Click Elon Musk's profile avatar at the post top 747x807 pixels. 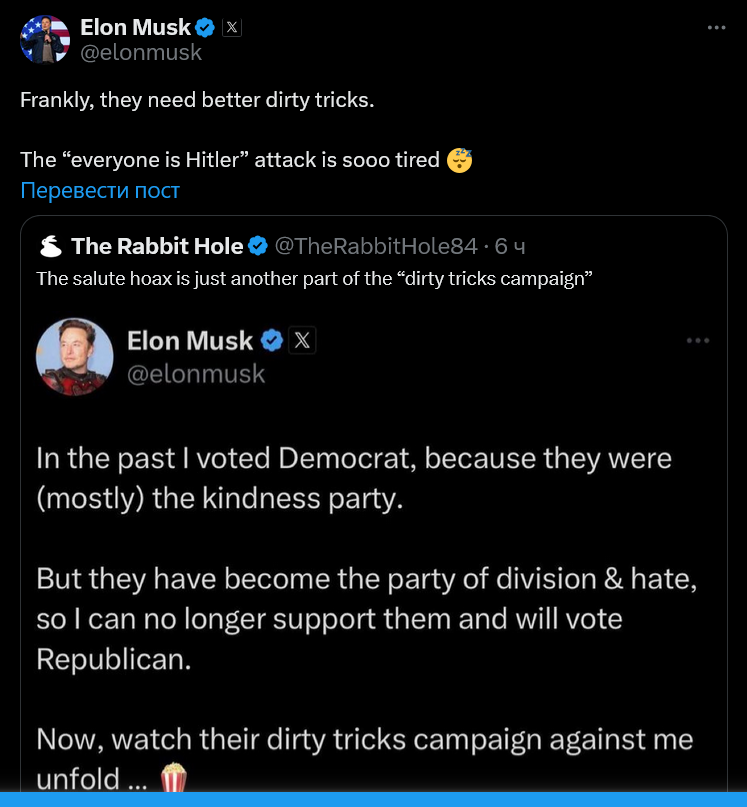pyautogui.click(x=45, y=40)
